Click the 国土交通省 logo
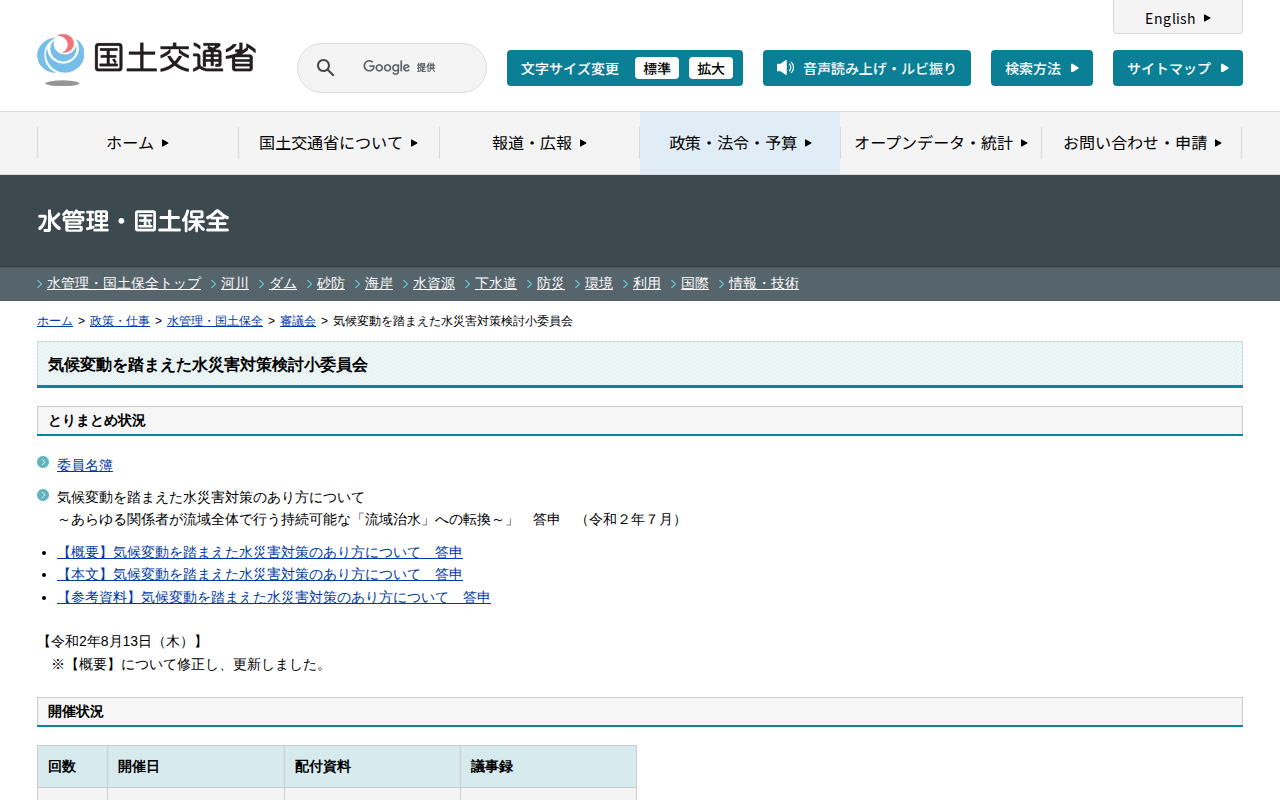Image resolution: width=1280 pixels, height=800 pixels. click(x=146, y=59)
